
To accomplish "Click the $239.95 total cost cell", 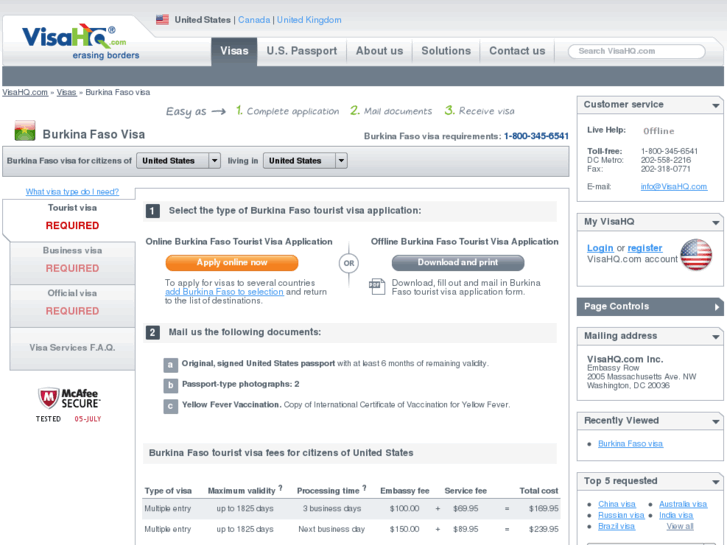I will pos(543,529).
